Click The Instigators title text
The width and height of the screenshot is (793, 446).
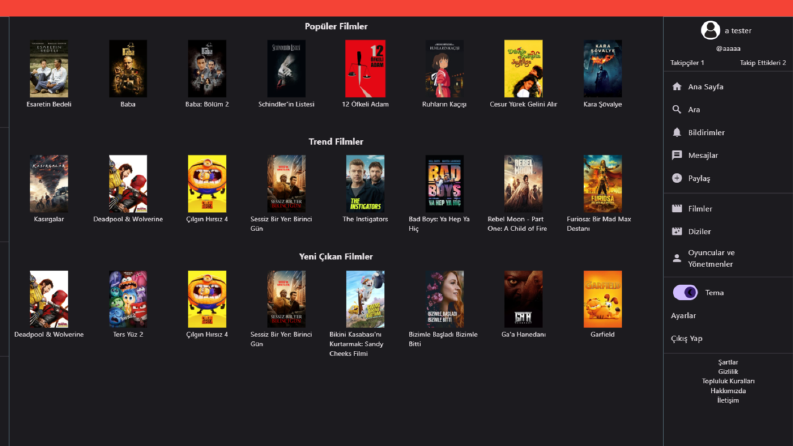(x=365, y=219)
